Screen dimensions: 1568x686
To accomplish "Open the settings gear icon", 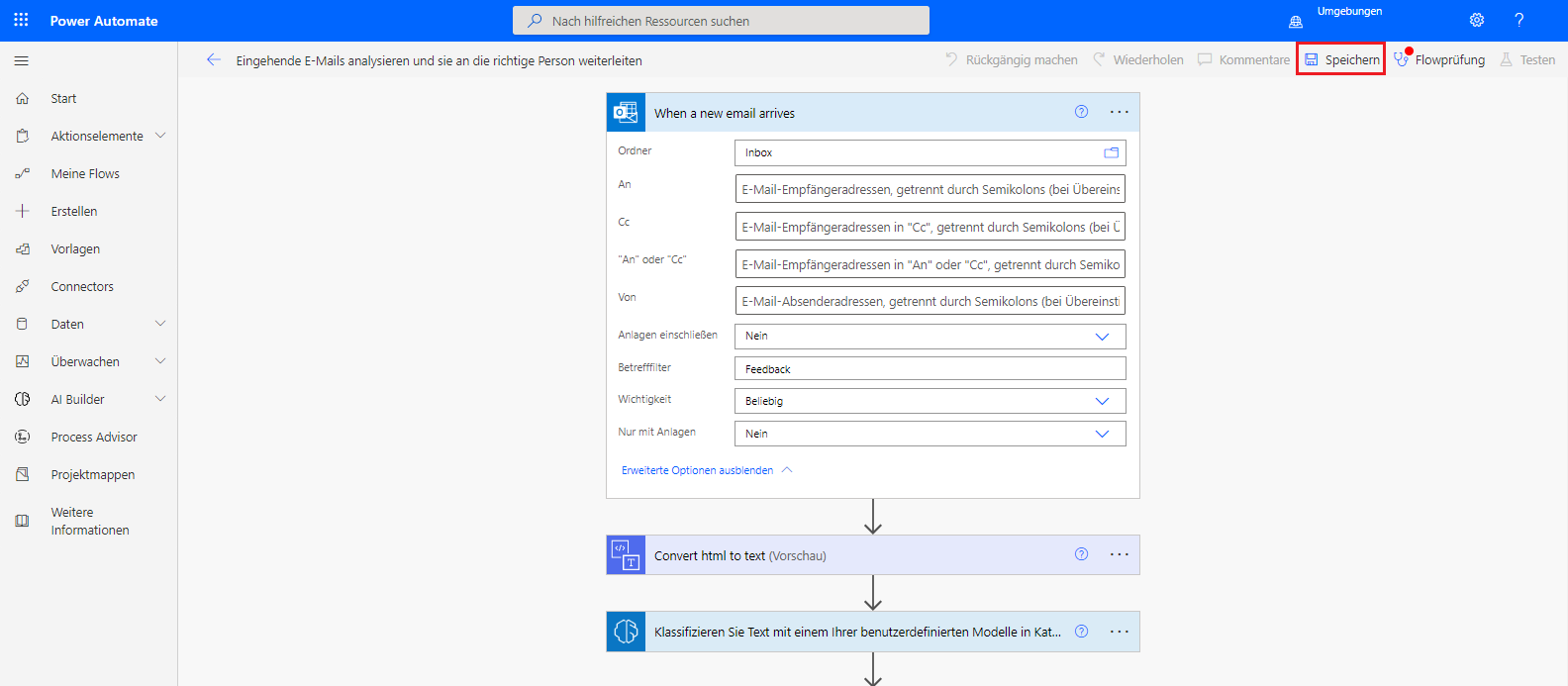I will pyautogui.click(x=1477, y=20).
